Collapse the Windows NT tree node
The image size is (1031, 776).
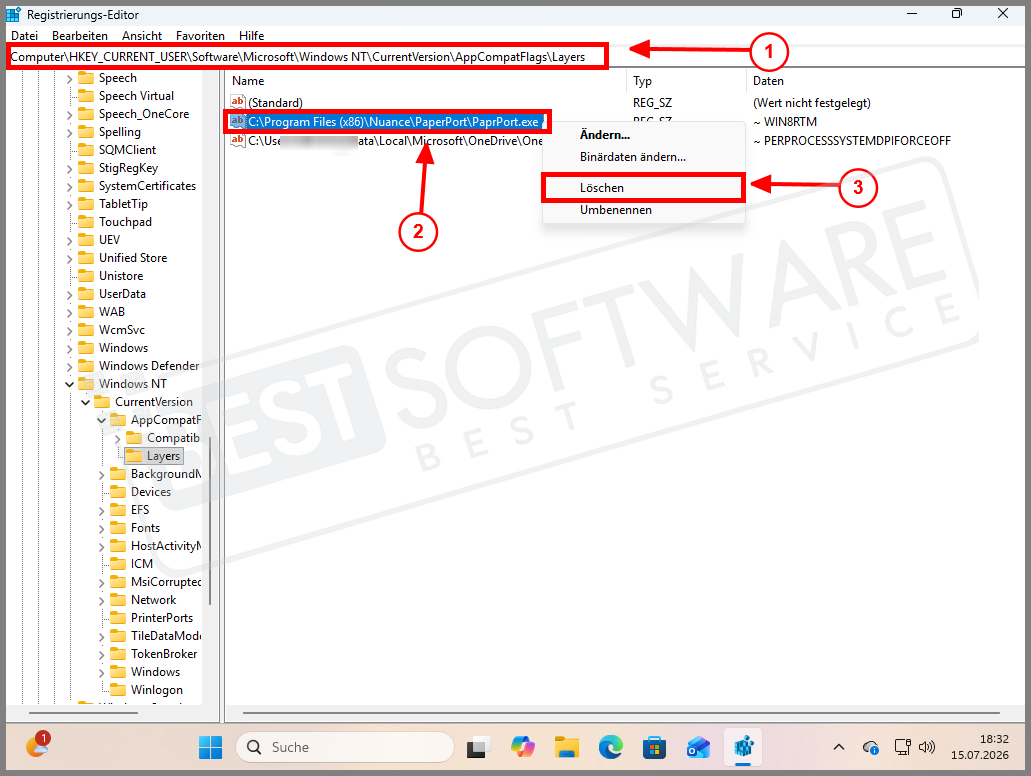click(x=70, y=384)
